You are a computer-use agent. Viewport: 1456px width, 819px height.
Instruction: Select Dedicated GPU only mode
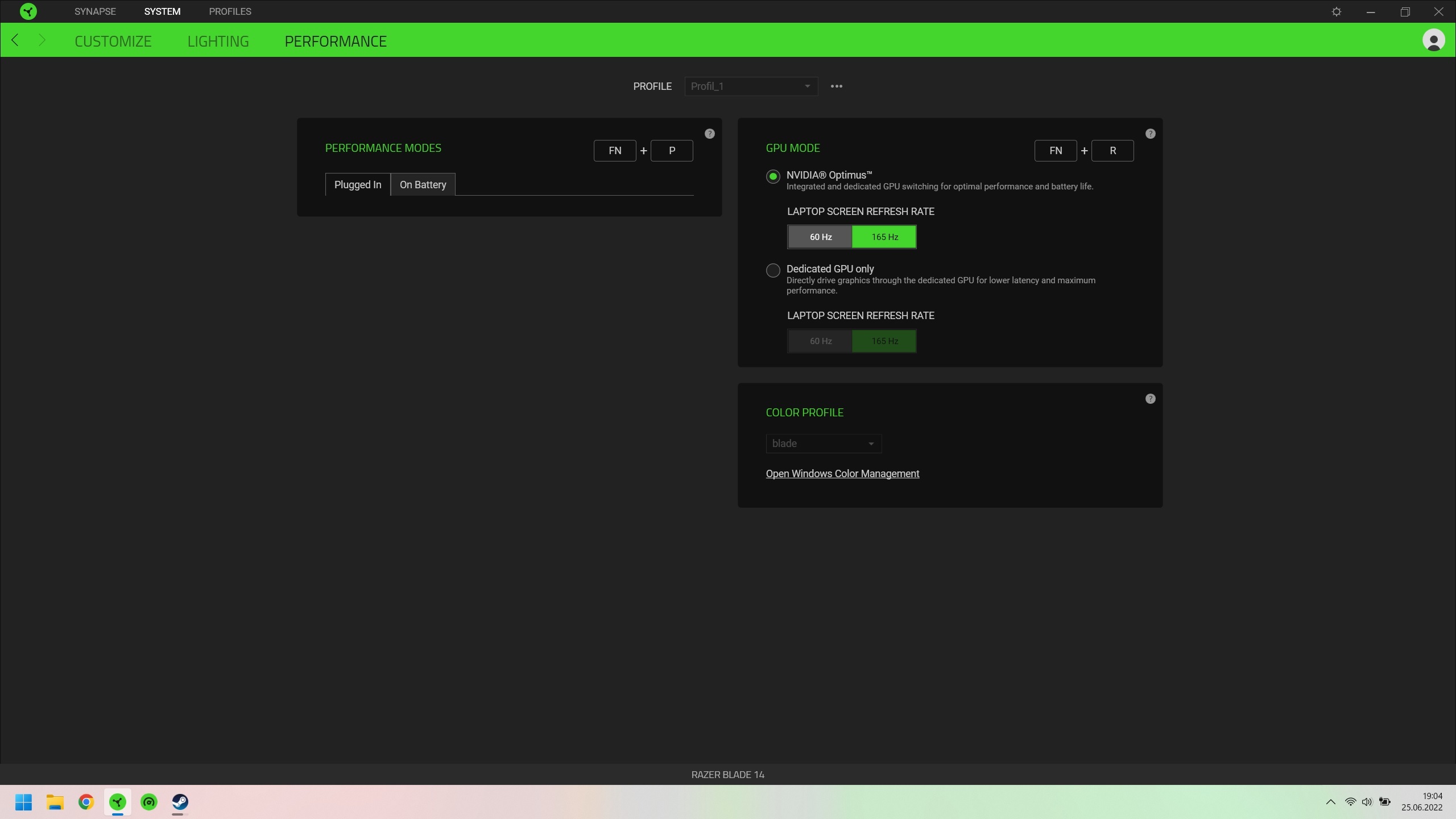(x=772, y=271)
